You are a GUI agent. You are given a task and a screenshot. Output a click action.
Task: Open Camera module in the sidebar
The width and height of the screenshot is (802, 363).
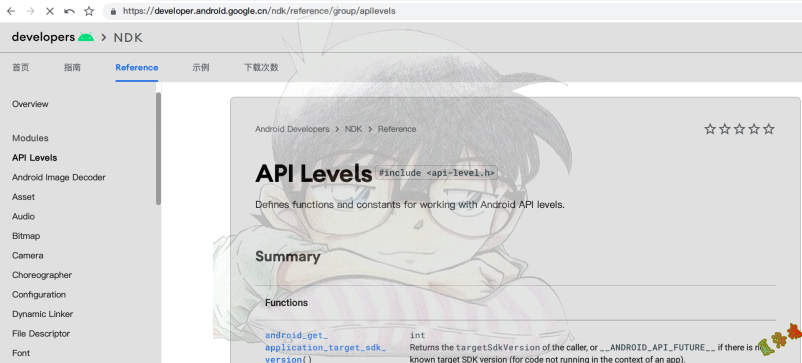(x=28, y=255)
